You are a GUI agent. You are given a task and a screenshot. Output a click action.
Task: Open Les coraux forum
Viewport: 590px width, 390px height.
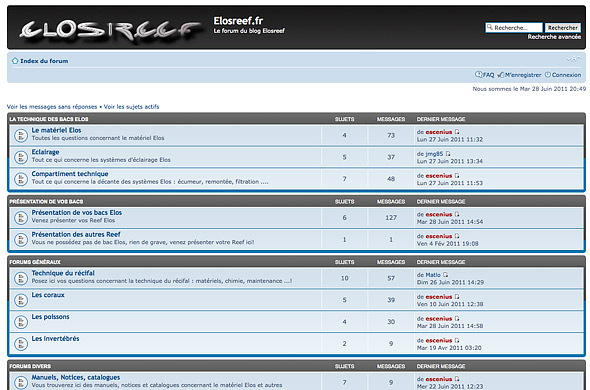48,295
